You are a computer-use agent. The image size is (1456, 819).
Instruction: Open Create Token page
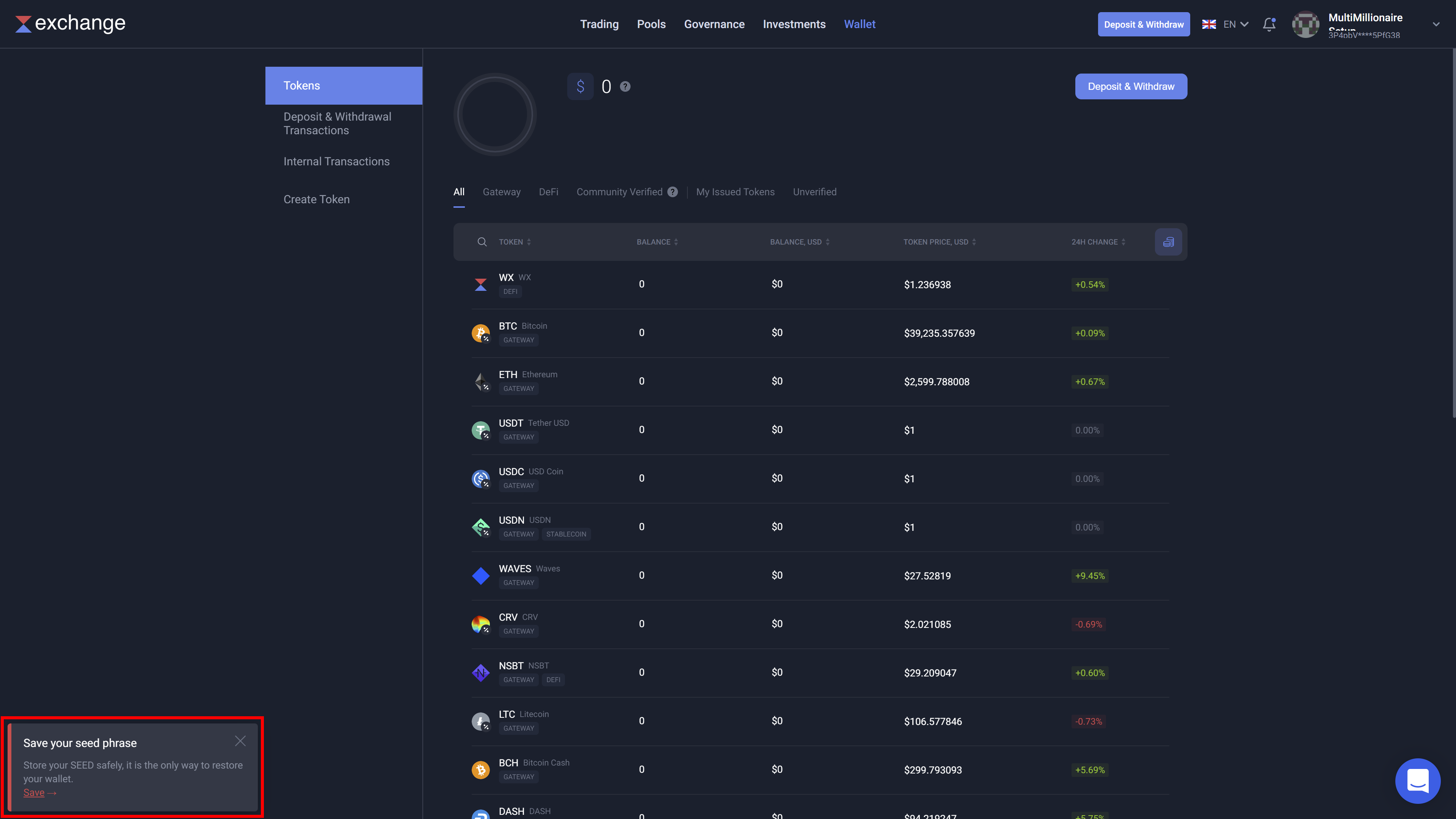pos(317,199)
